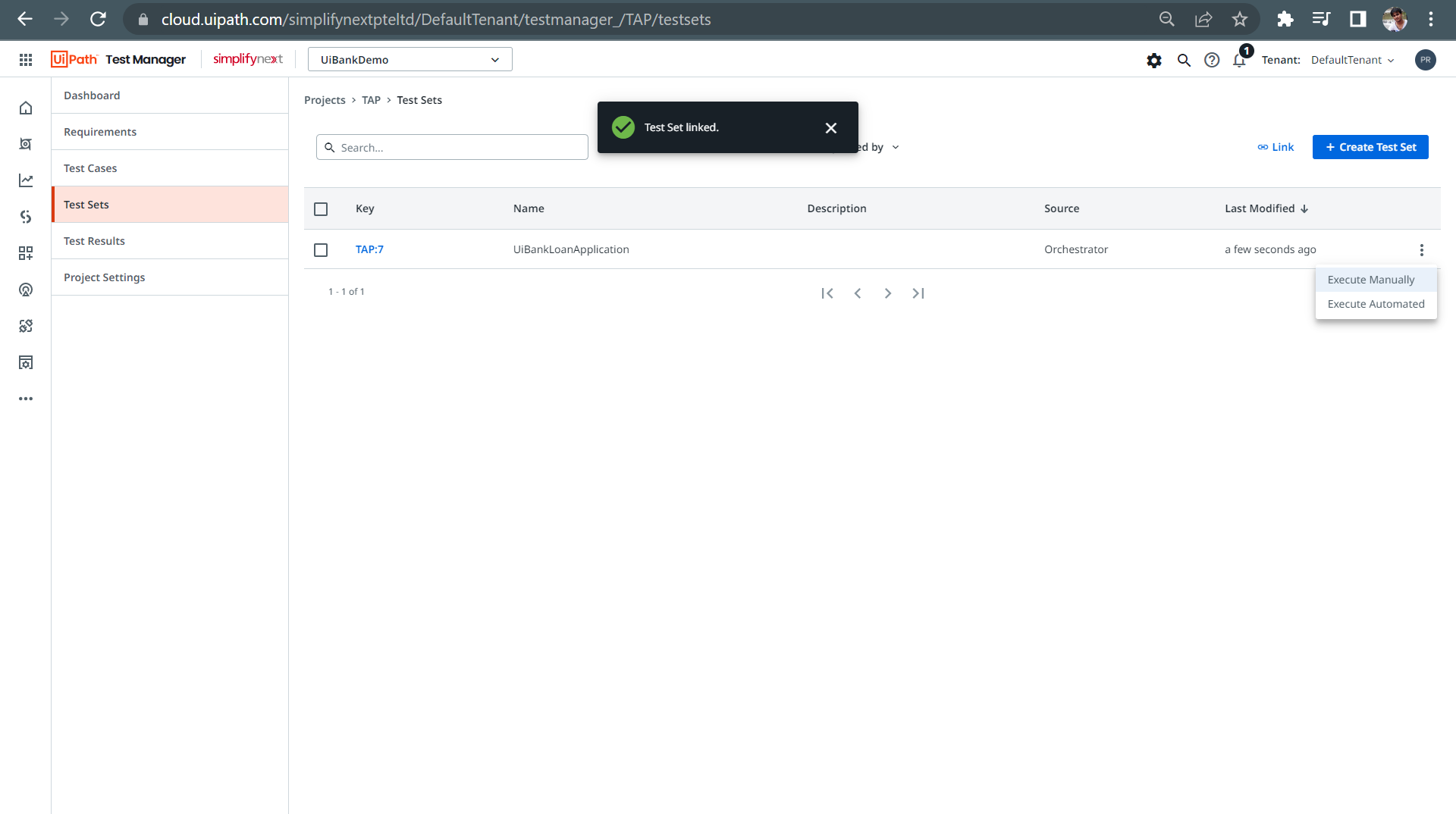Go to first page of results

click(827, 293)
